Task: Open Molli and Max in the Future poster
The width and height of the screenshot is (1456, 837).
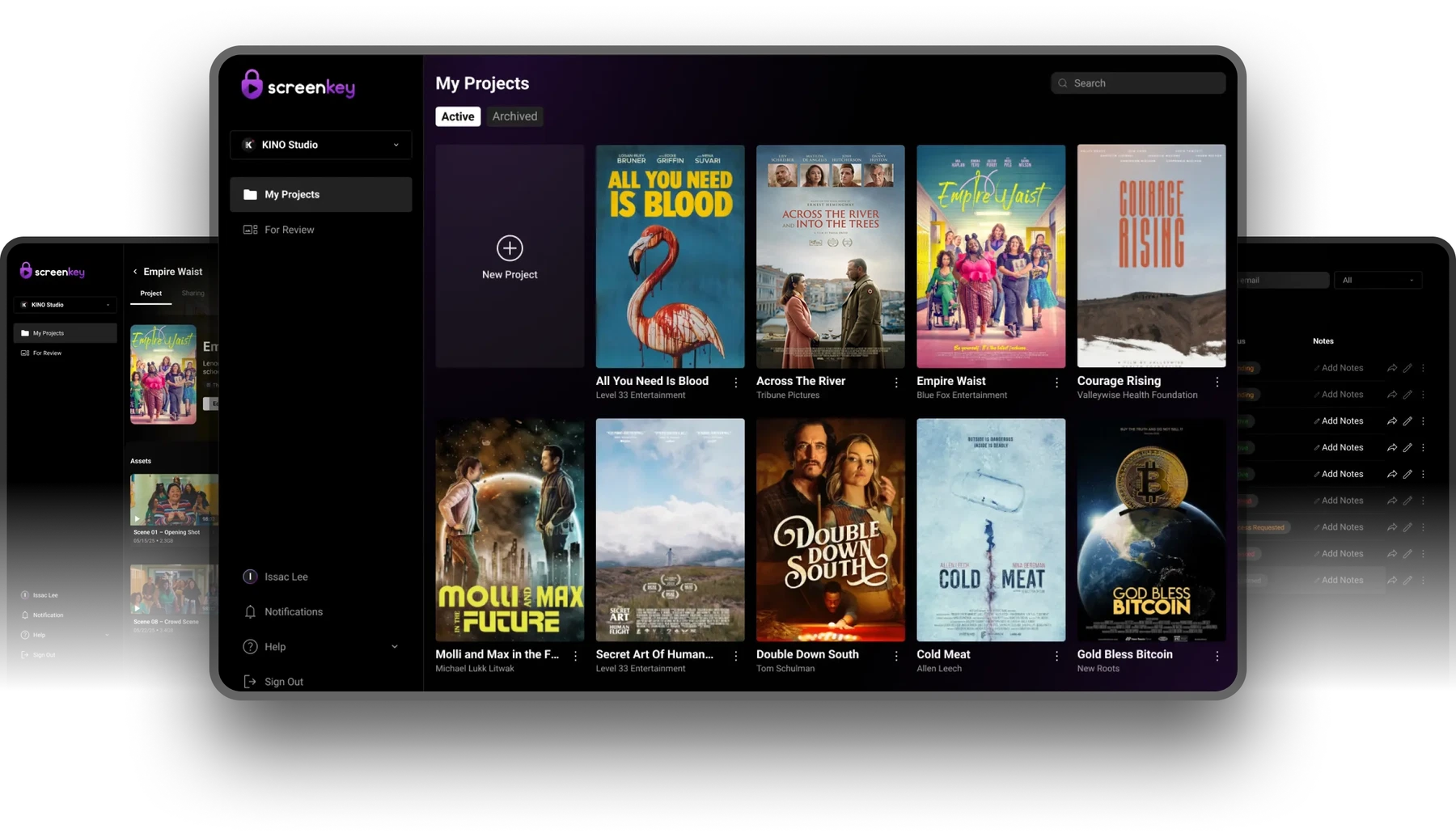Action: [510, 530]
